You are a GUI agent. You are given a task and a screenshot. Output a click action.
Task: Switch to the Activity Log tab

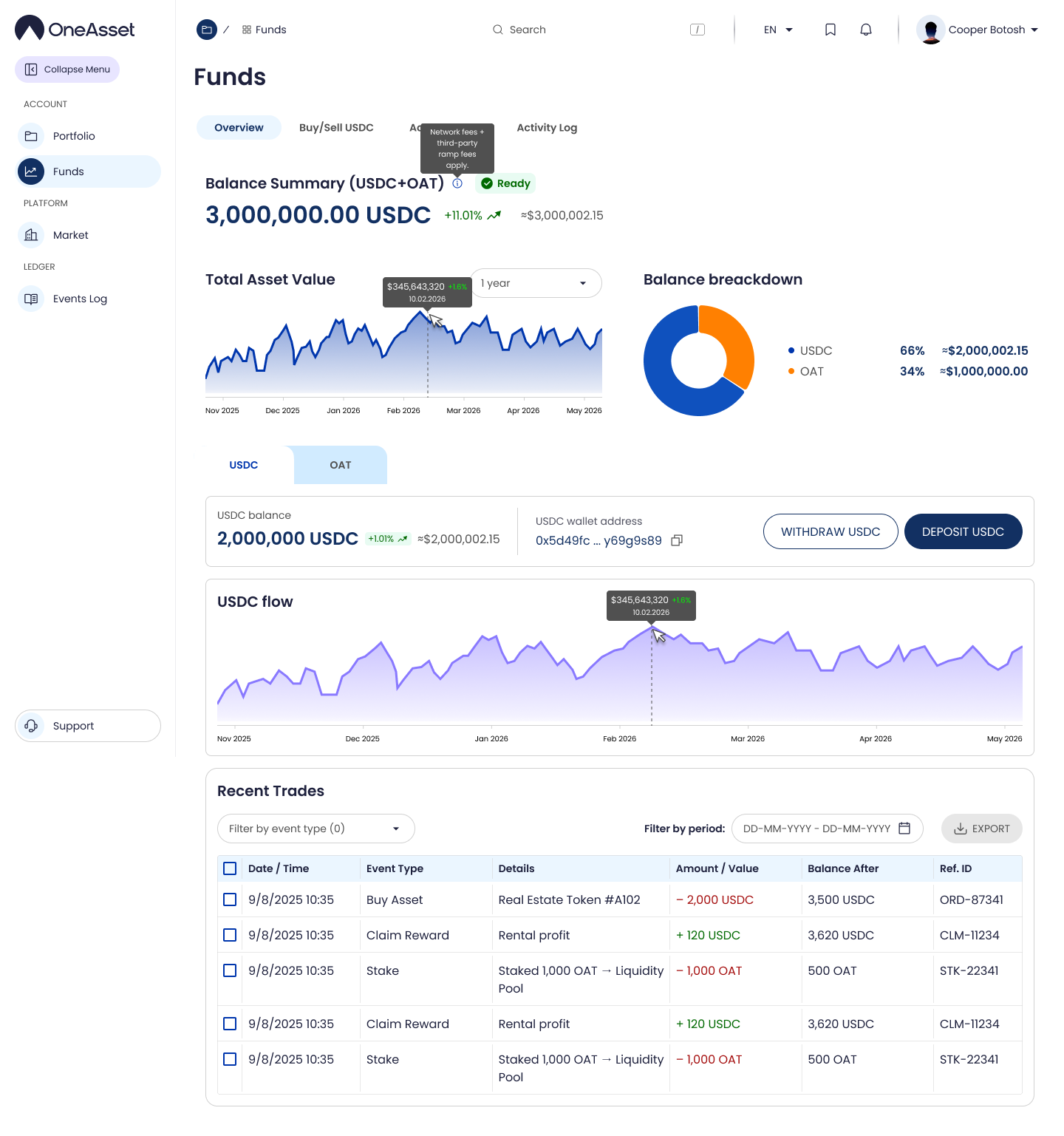(547, 127)
